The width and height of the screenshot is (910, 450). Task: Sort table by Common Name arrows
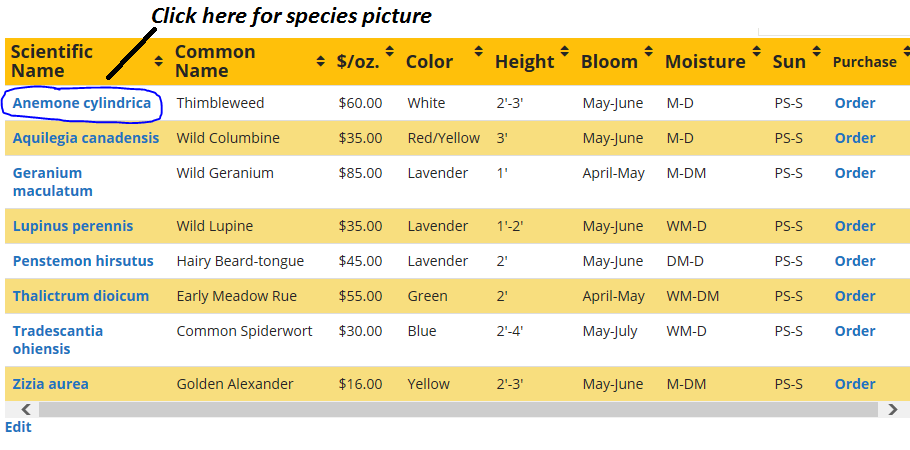pos(320,61)
